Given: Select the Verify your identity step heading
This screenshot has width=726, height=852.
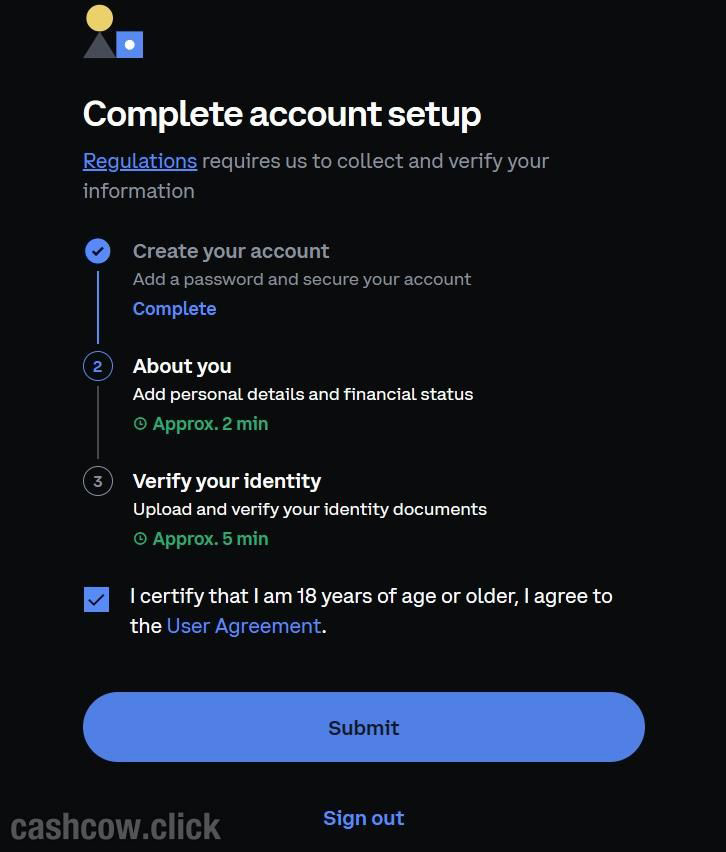Looking at the screenshot, I should point(227,481).
